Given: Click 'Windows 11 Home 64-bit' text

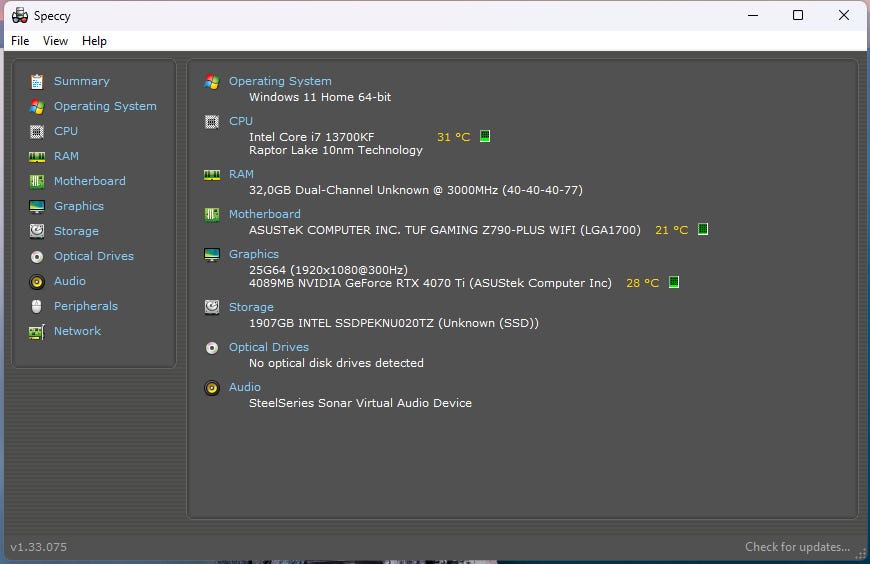Looking at the screenshot, I should [320, 97].
